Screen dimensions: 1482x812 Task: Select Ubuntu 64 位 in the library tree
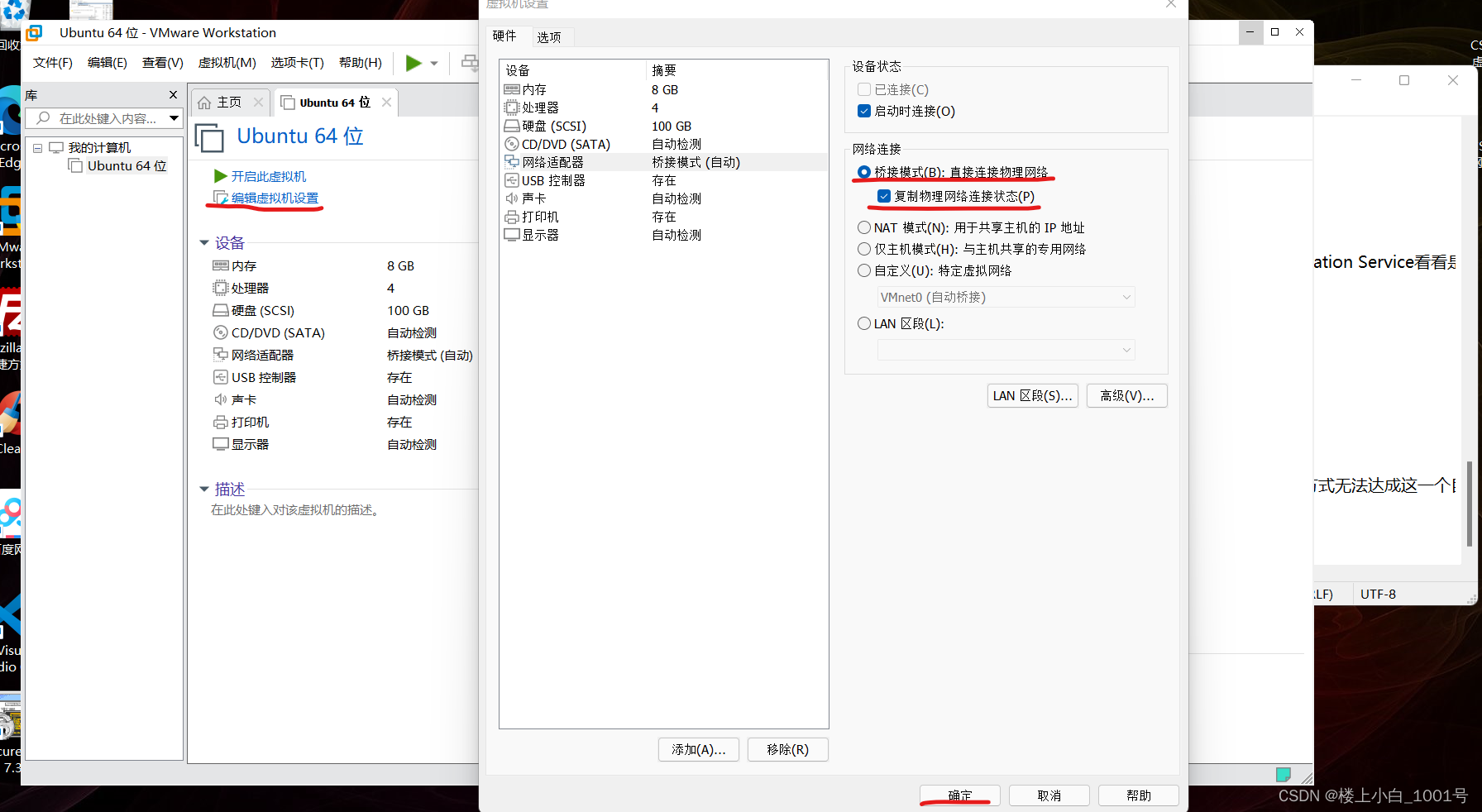(x=127, y=165)
